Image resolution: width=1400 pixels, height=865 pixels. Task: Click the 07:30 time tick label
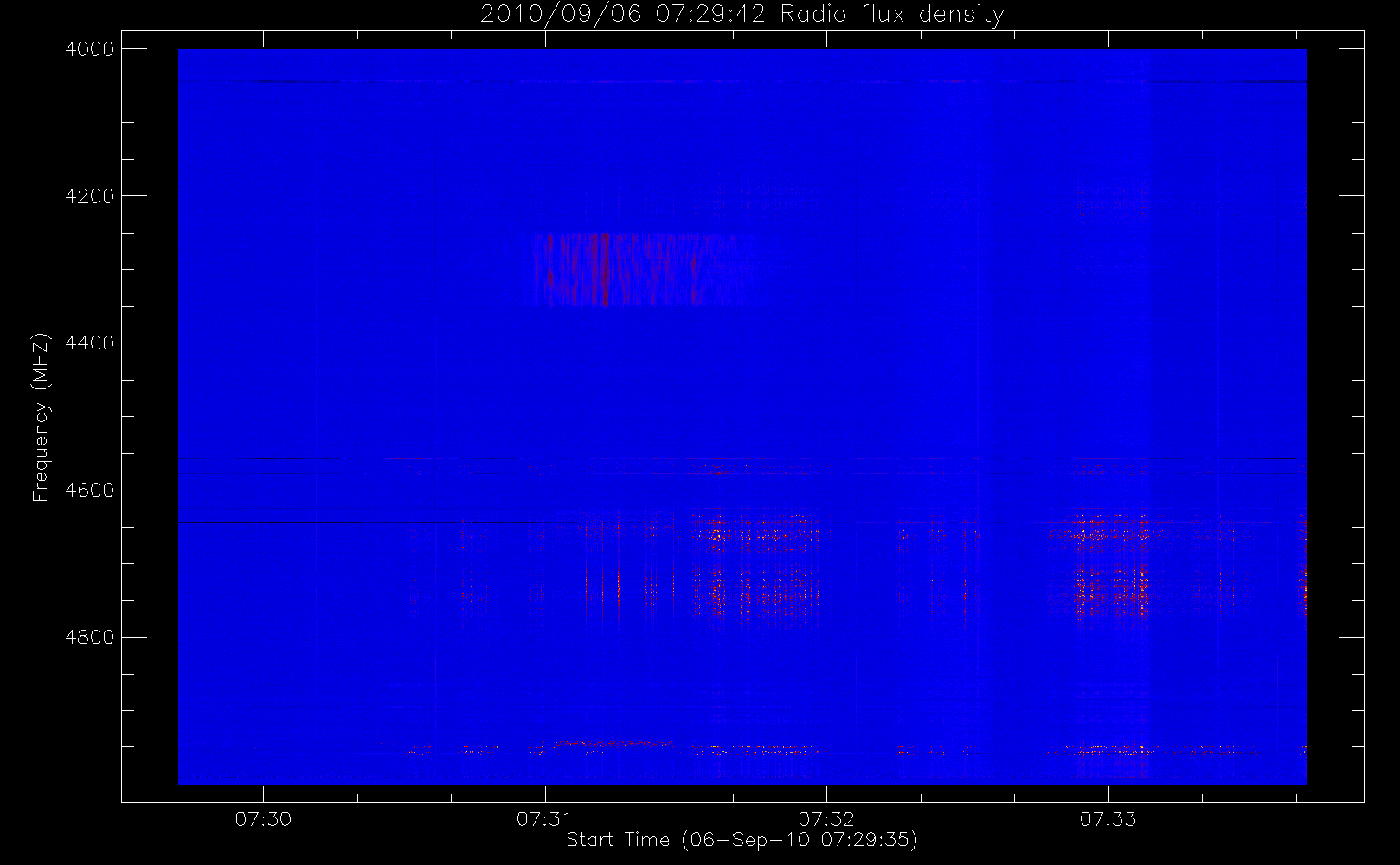click(263, 819)
